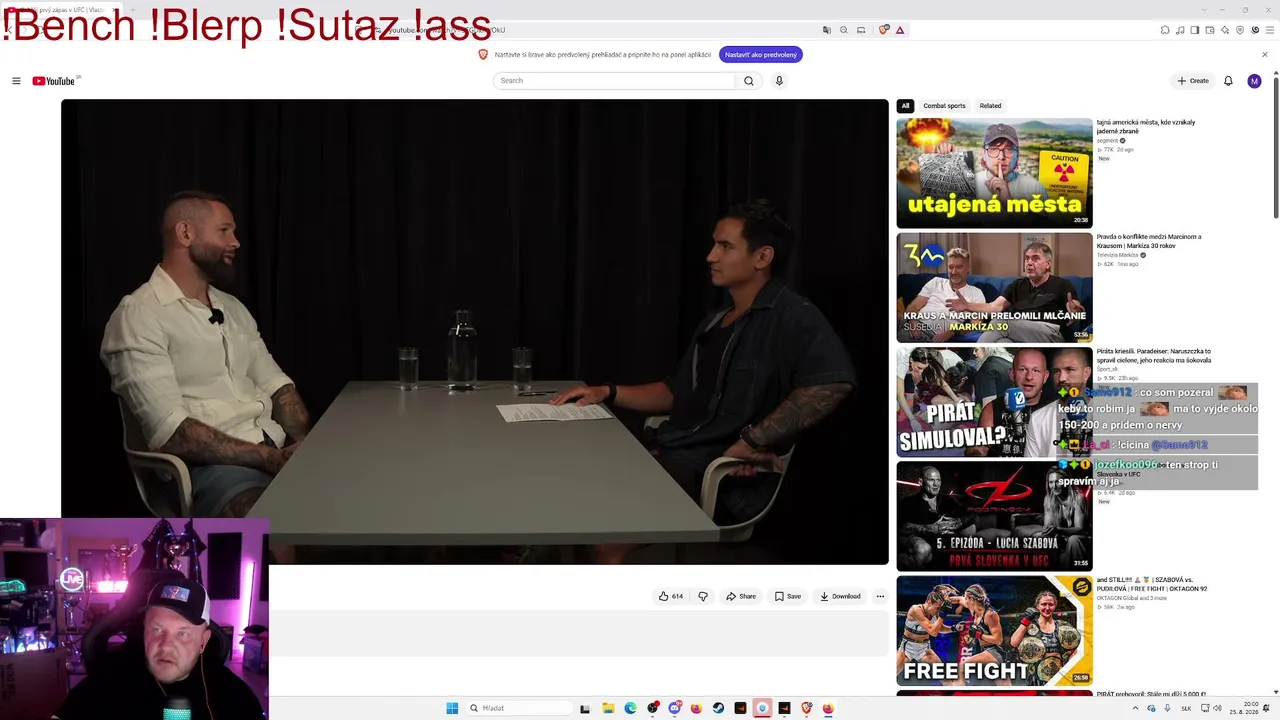Open the browser extensions puzzle icon
The image size is (1280, 720).
(x=1165, y=30)
